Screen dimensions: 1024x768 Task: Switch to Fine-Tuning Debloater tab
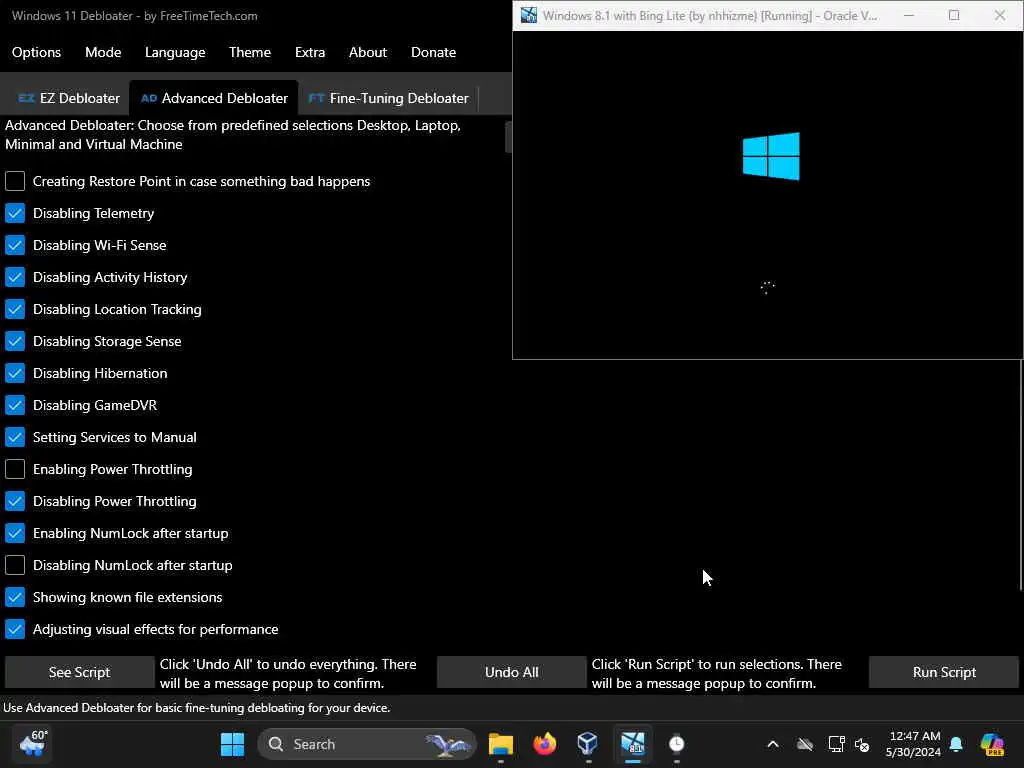click(x=389, y=98)
